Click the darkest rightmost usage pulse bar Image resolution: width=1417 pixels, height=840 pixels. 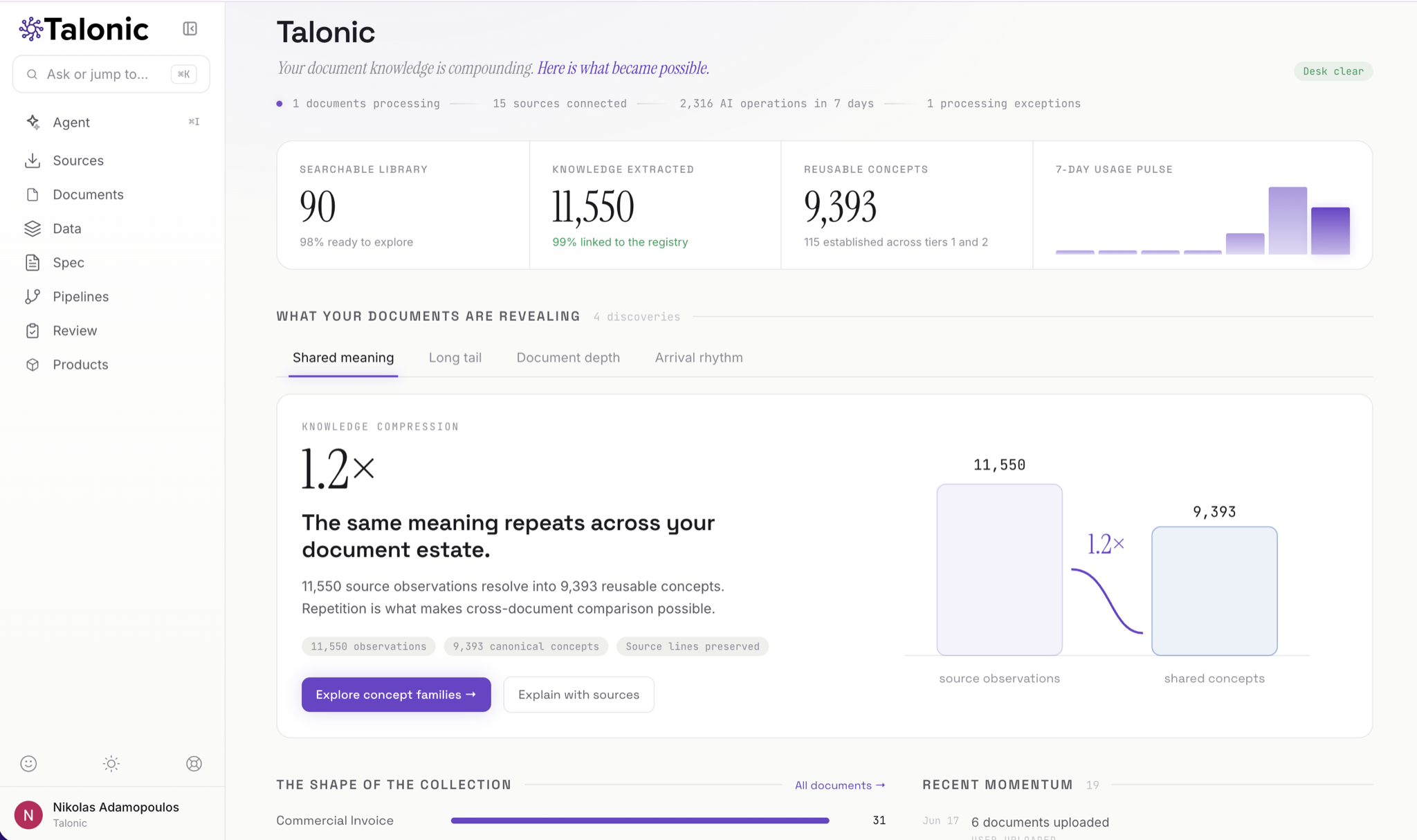click(1331, 231)
